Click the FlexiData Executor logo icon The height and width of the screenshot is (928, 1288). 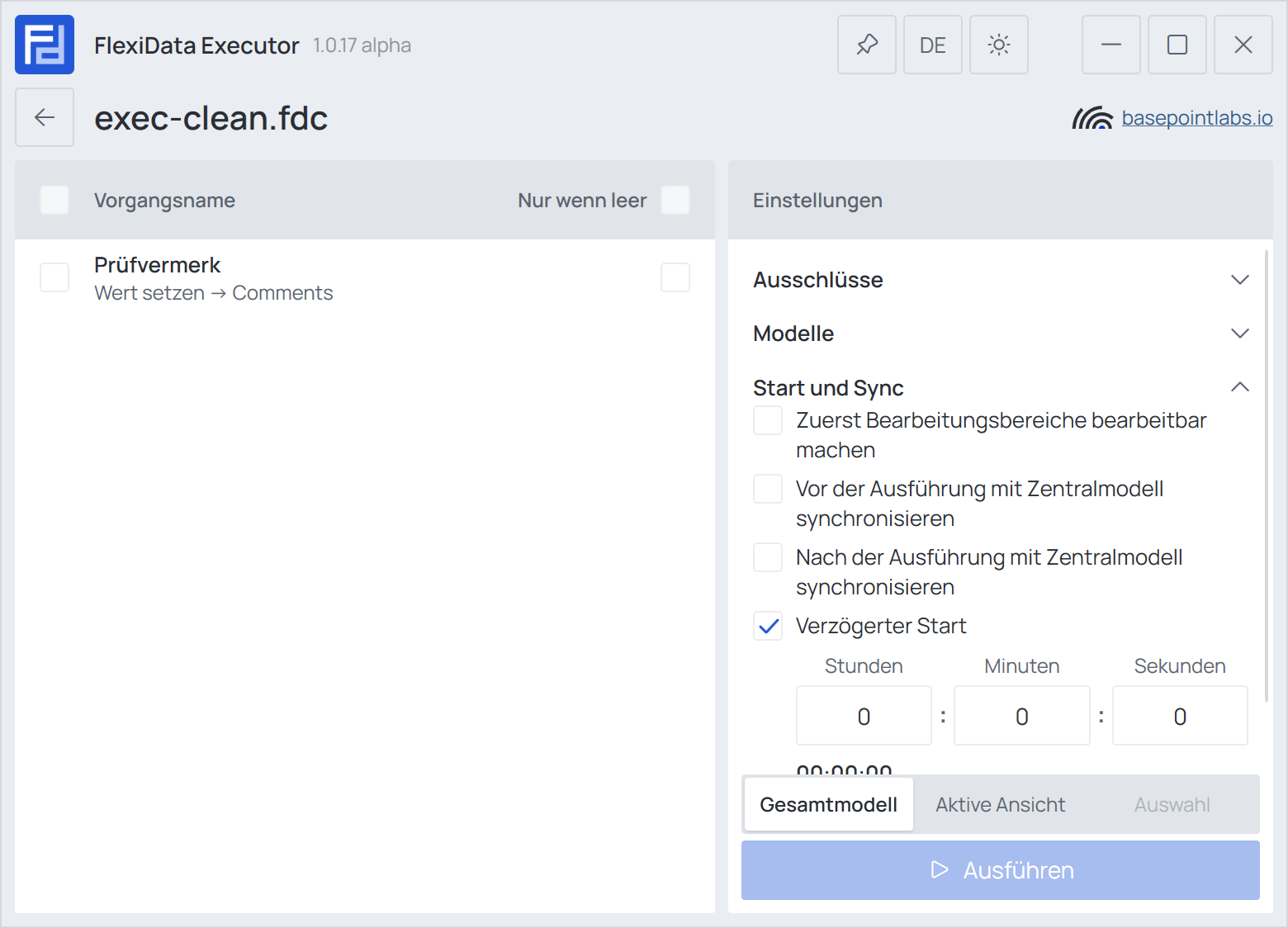(45, 45)
